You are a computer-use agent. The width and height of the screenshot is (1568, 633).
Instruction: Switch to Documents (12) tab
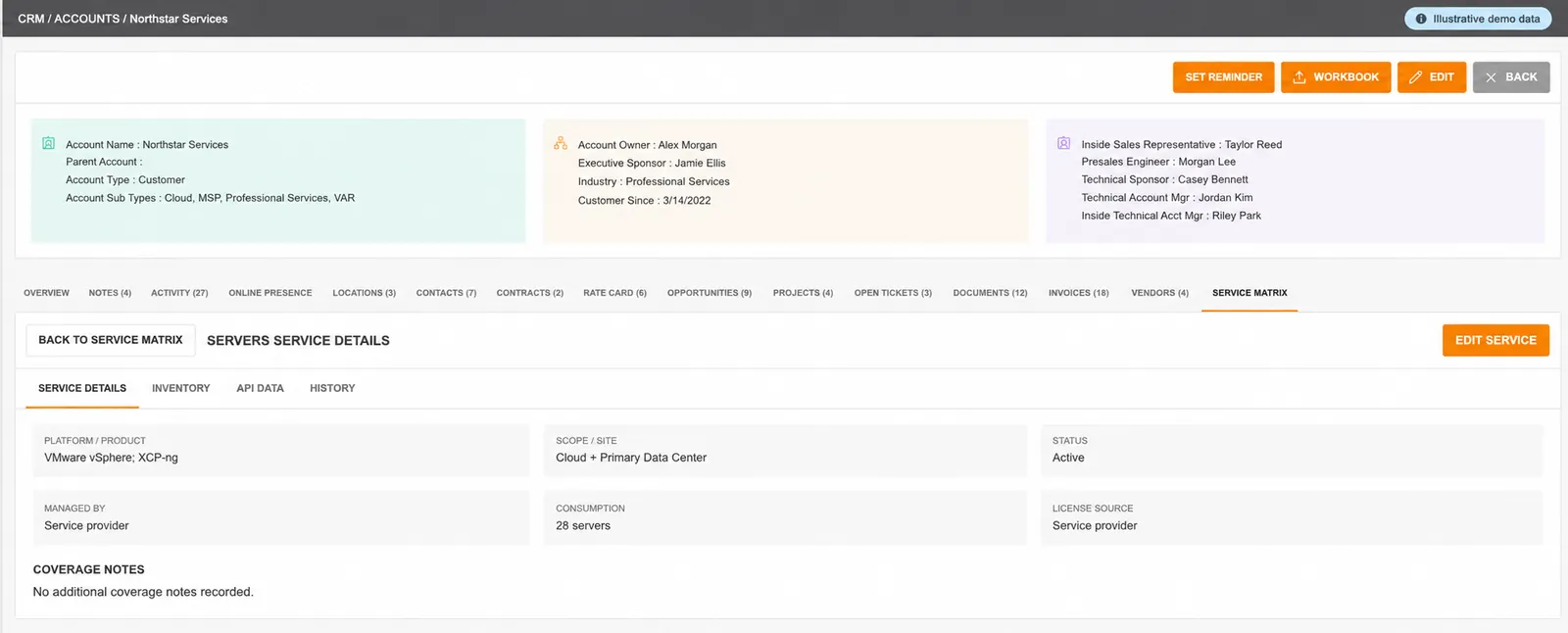990,293
